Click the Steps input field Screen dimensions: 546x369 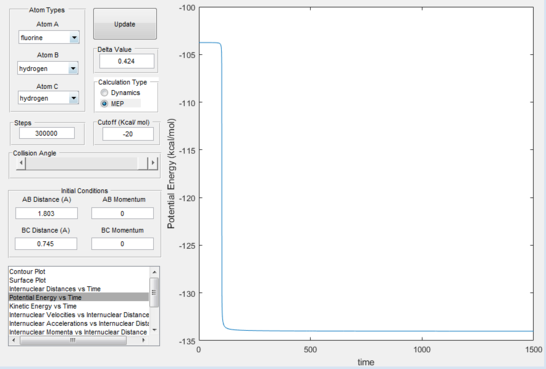click(x=47, y=133)
